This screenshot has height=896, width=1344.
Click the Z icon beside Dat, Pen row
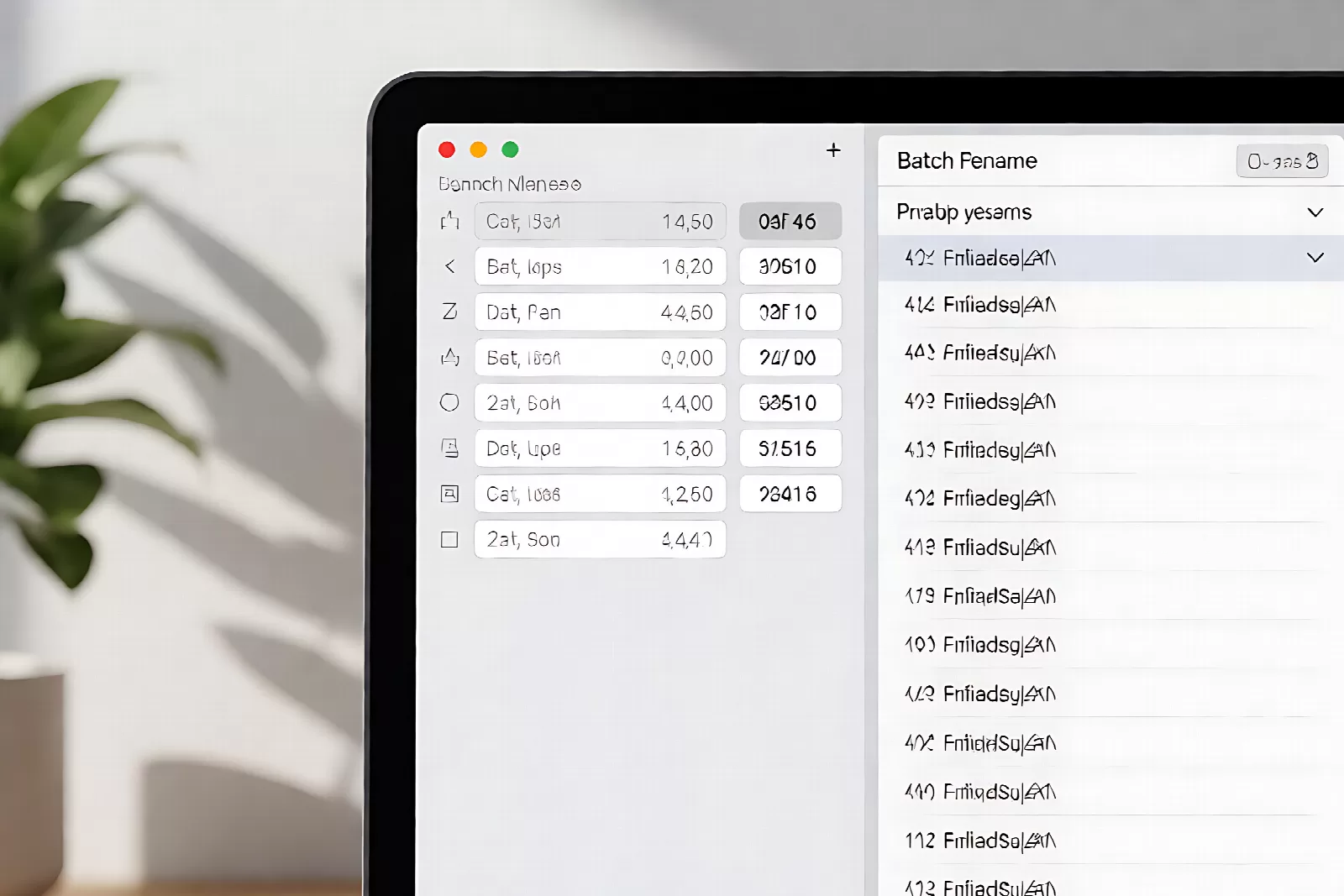450,312
